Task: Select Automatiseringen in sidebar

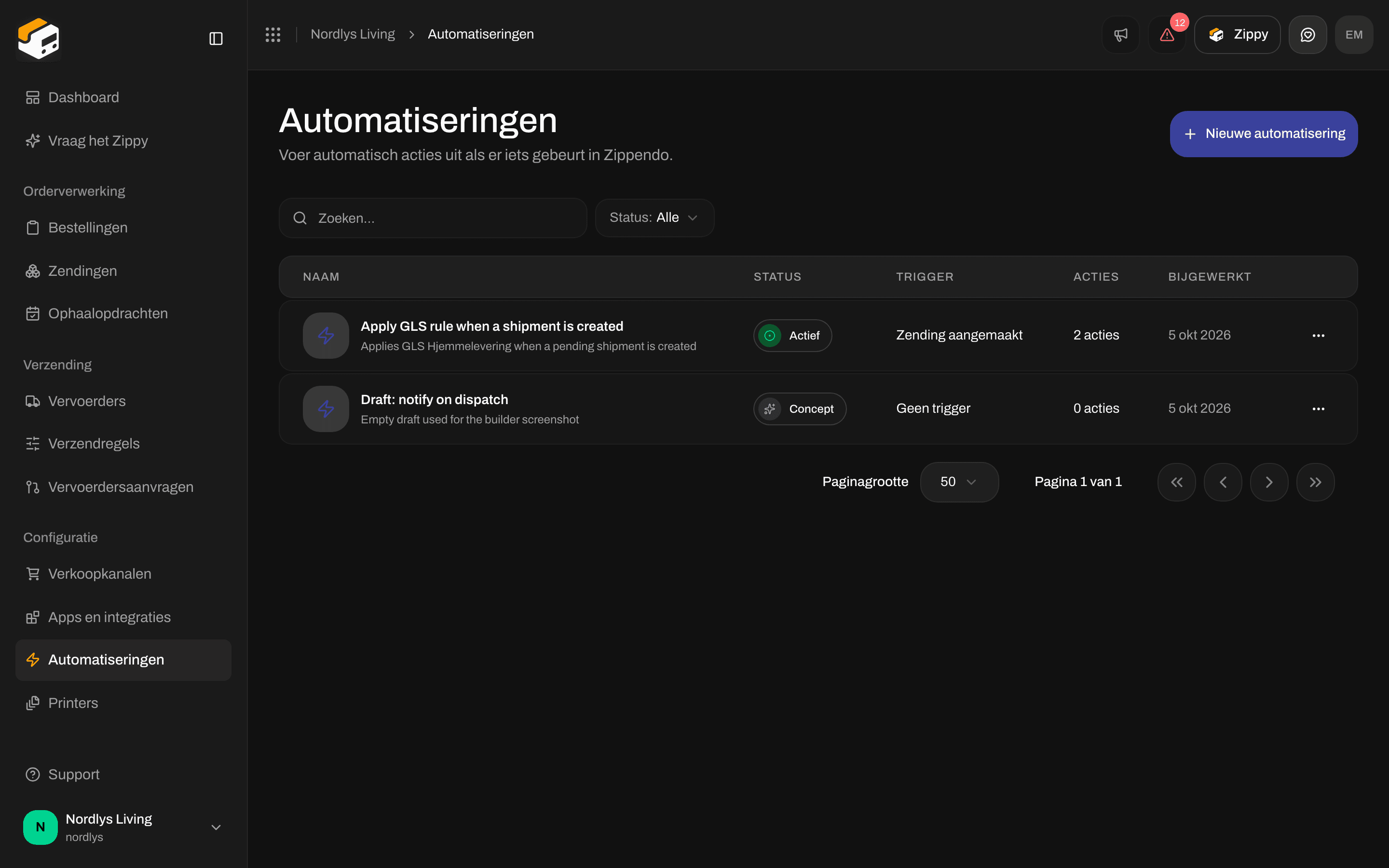Action: (x=123, y=660)
